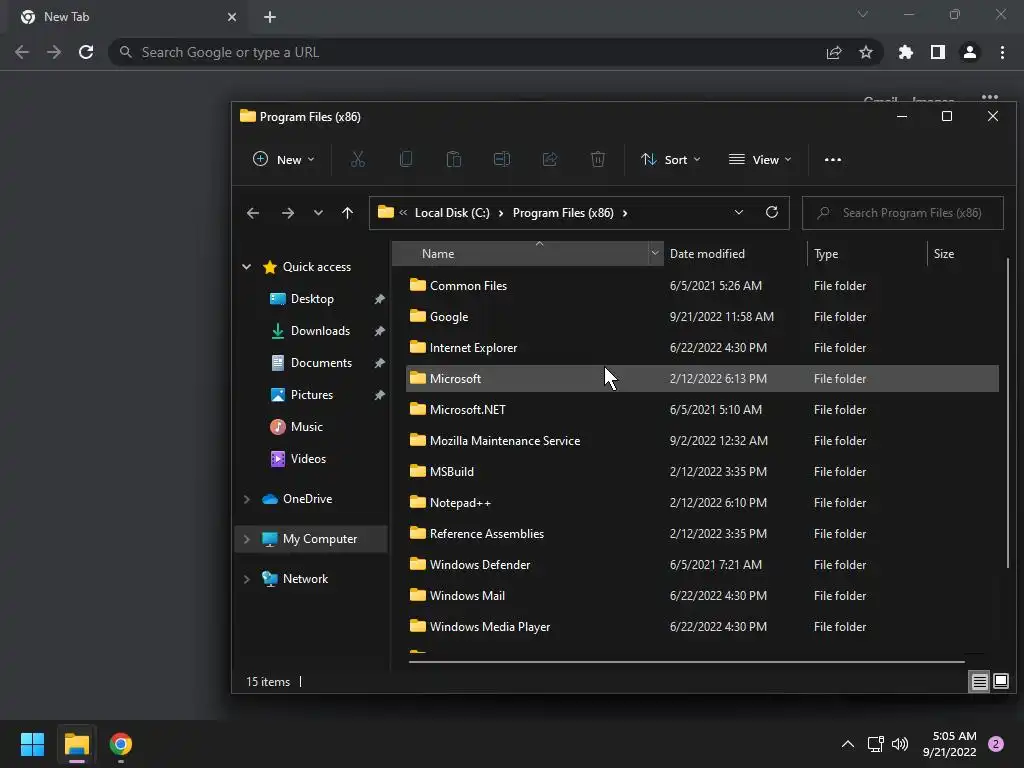Go up one folder level
The height and width of the screenshot is (768, 1024).
pyautogui.click(x=347, y=213)
